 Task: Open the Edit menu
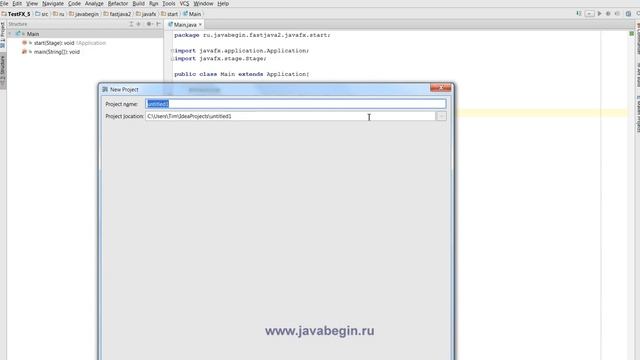coord(17,3)
